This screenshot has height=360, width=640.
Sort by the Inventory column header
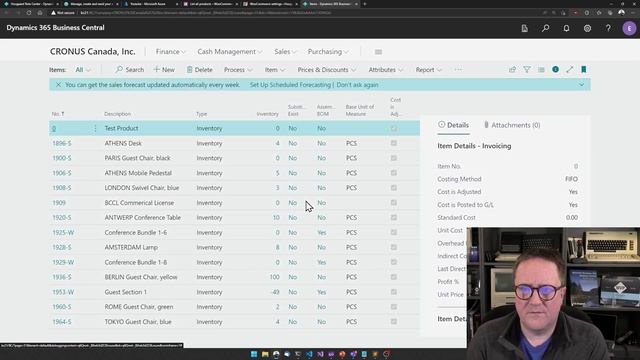coord(267,114)
